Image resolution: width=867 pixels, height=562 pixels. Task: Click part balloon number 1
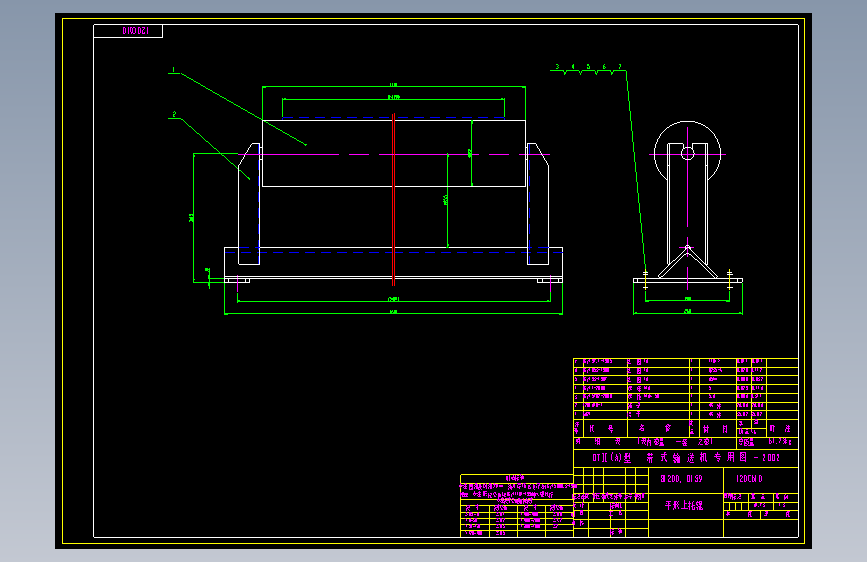[x=174, y=70]
